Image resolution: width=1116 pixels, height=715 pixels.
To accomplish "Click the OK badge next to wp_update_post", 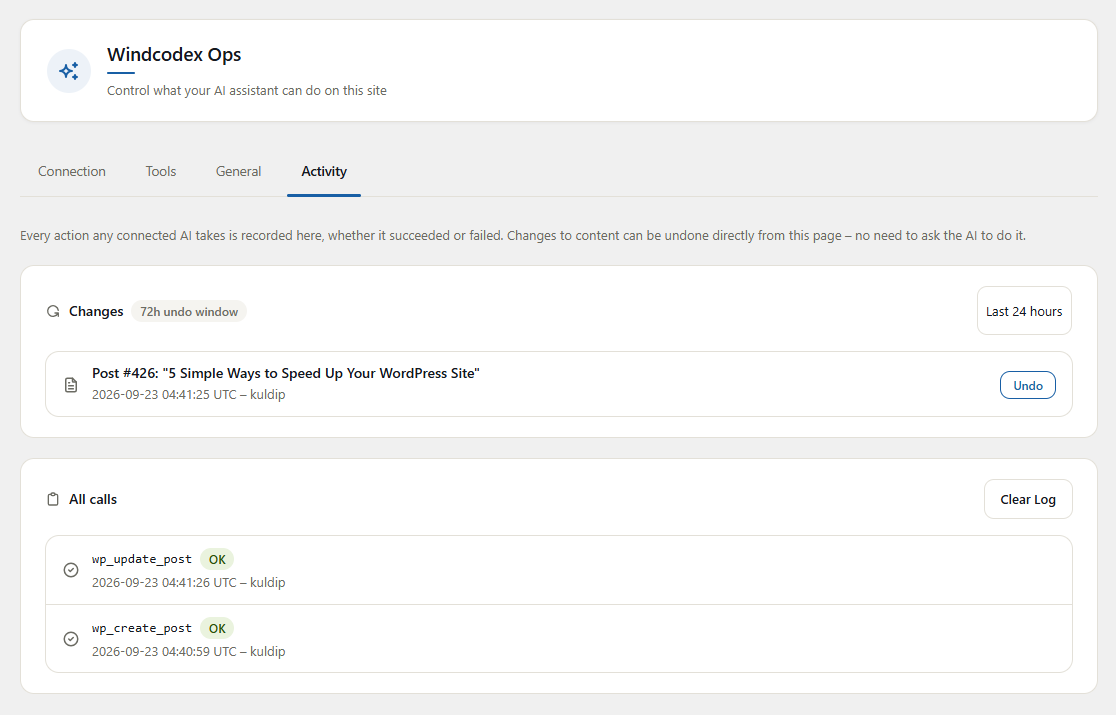I will pyautogui.click(x=217, y=559).
